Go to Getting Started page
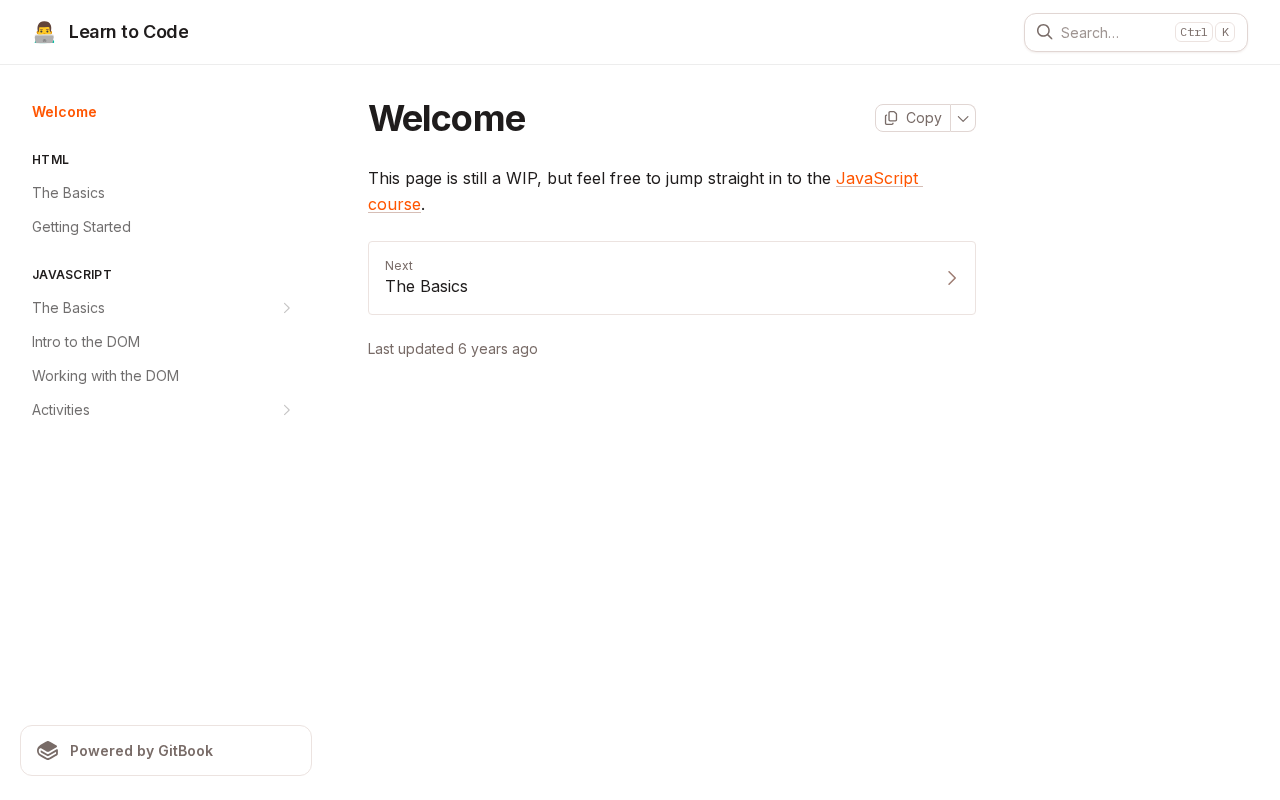Screen dimensions: 1280x800 click(x=81, y=227)
